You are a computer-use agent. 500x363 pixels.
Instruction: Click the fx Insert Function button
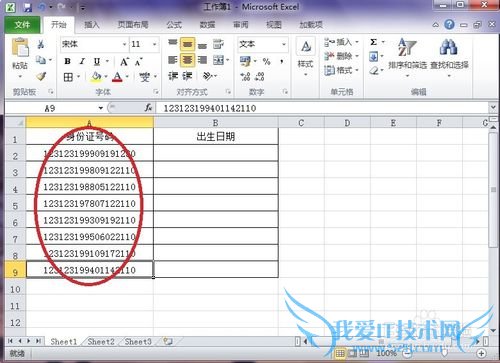pyautogui.click(x=148, y=108)
